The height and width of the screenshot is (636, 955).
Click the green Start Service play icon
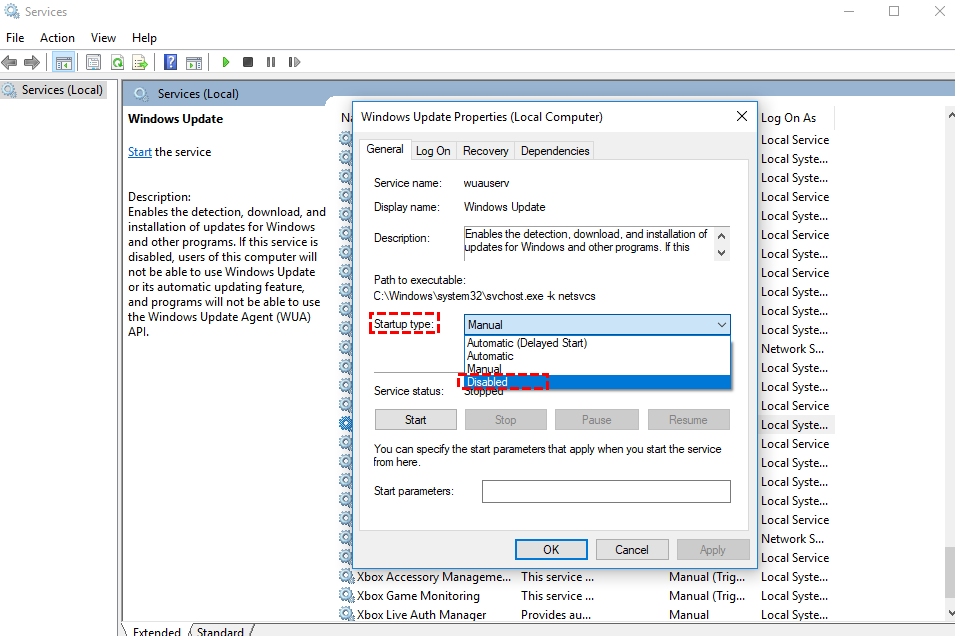(226, 62)
